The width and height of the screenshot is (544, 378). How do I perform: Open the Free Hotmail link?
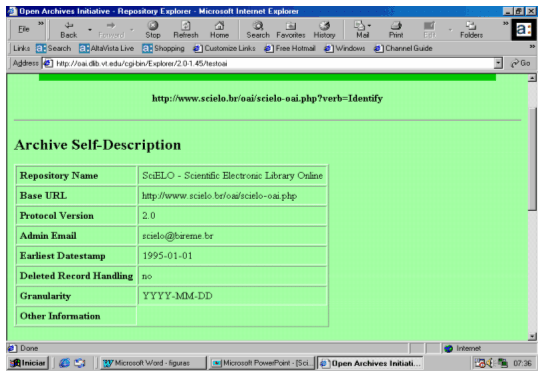[x=290, y=48]
